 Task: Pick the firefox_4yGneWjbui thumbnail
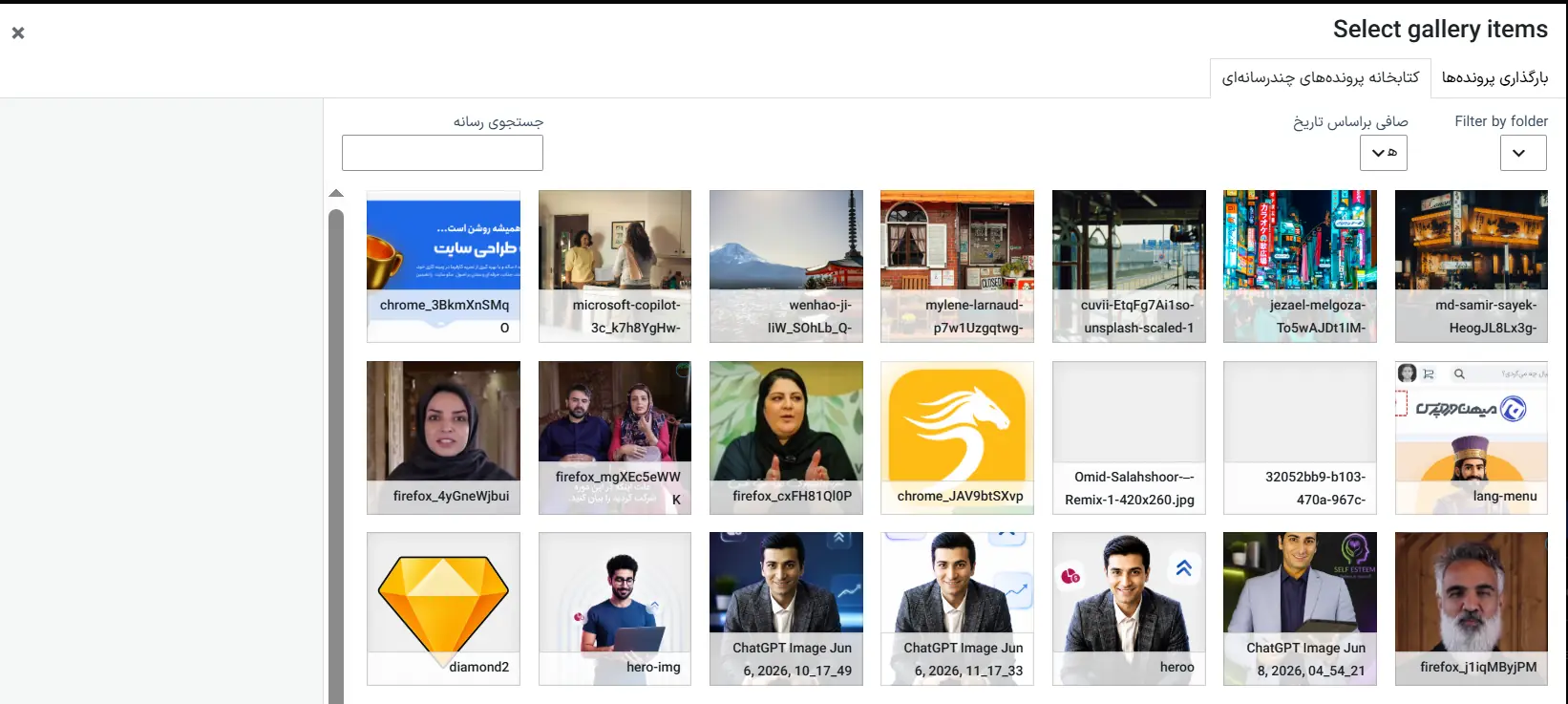[443, 437]
